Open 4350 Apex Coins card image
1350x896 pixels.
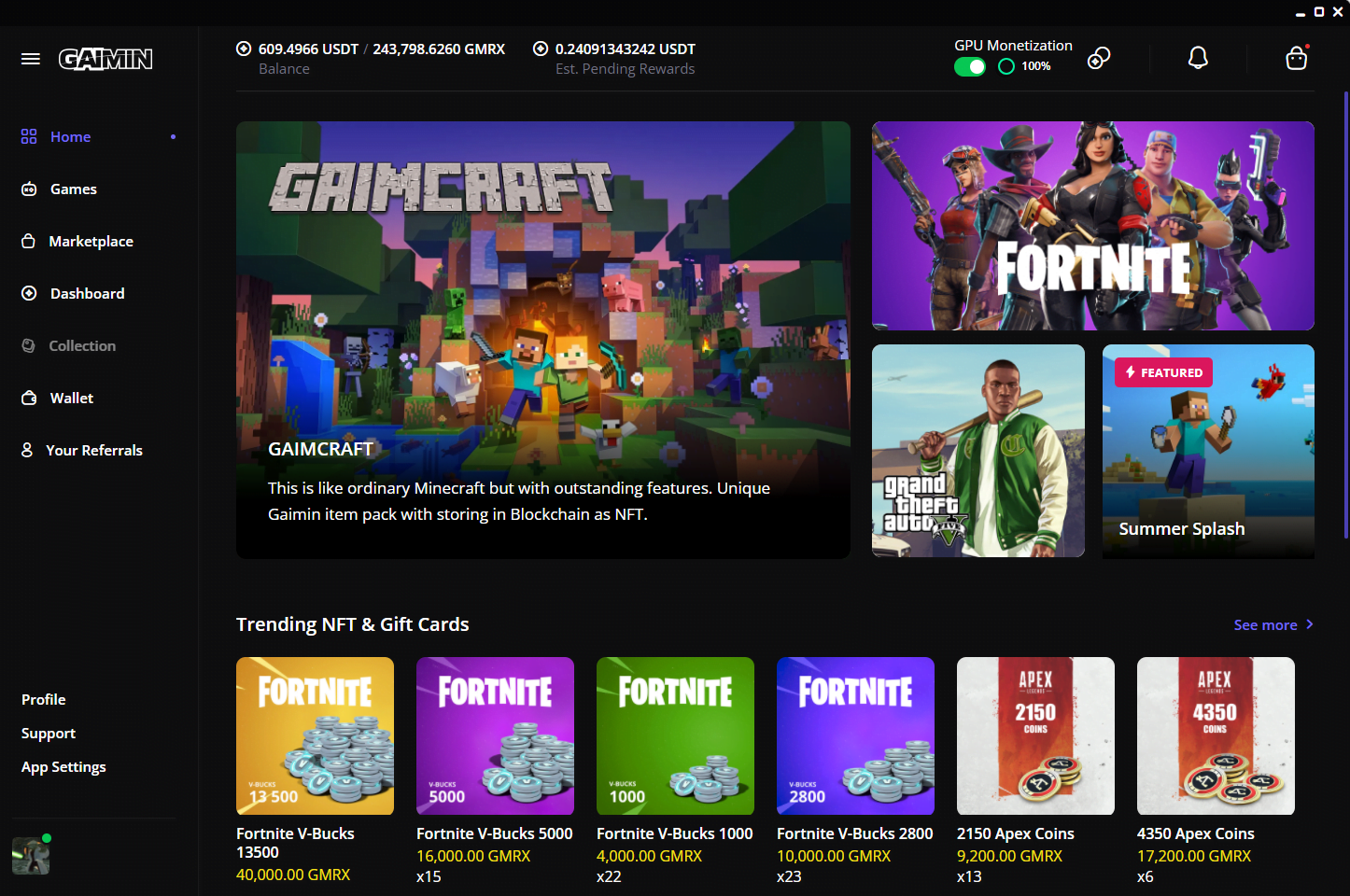tap(1216, 735)
